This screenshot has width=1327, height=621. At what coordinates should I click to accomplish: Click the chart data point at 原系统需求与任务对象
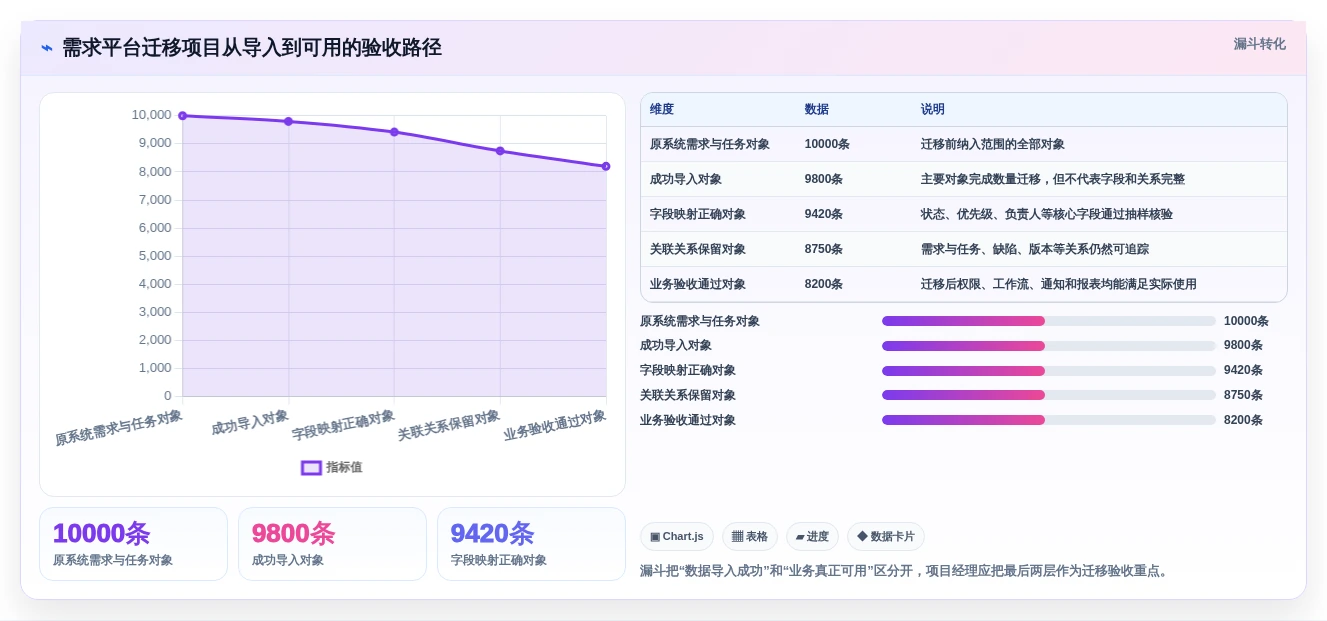[183, 116]
